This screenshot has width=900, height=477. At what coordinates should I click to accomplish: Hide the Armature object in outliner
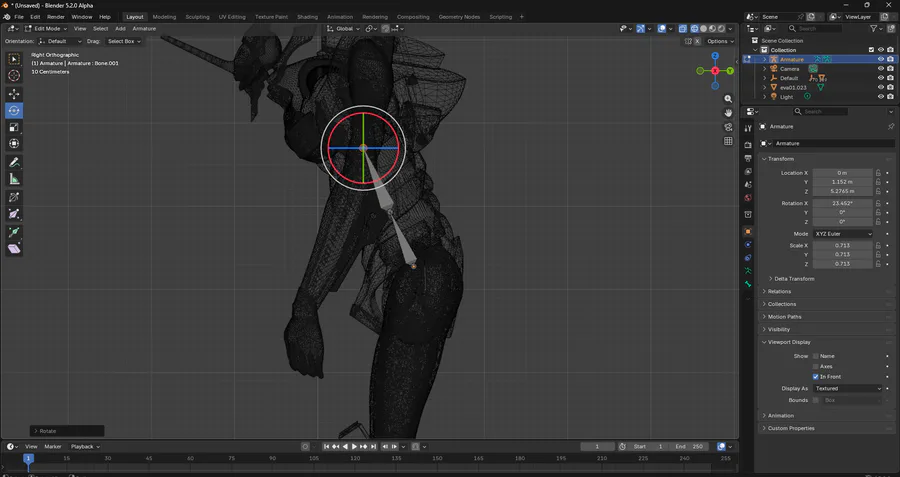[880, 59]
